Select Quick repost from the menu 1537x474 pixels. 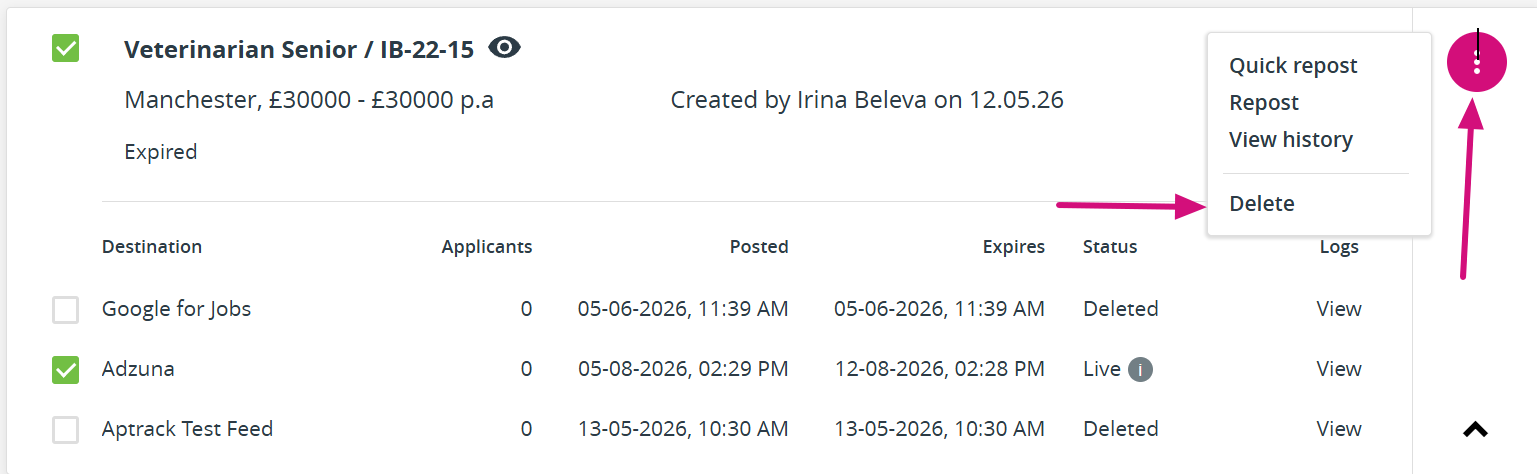click(1293, 65)
